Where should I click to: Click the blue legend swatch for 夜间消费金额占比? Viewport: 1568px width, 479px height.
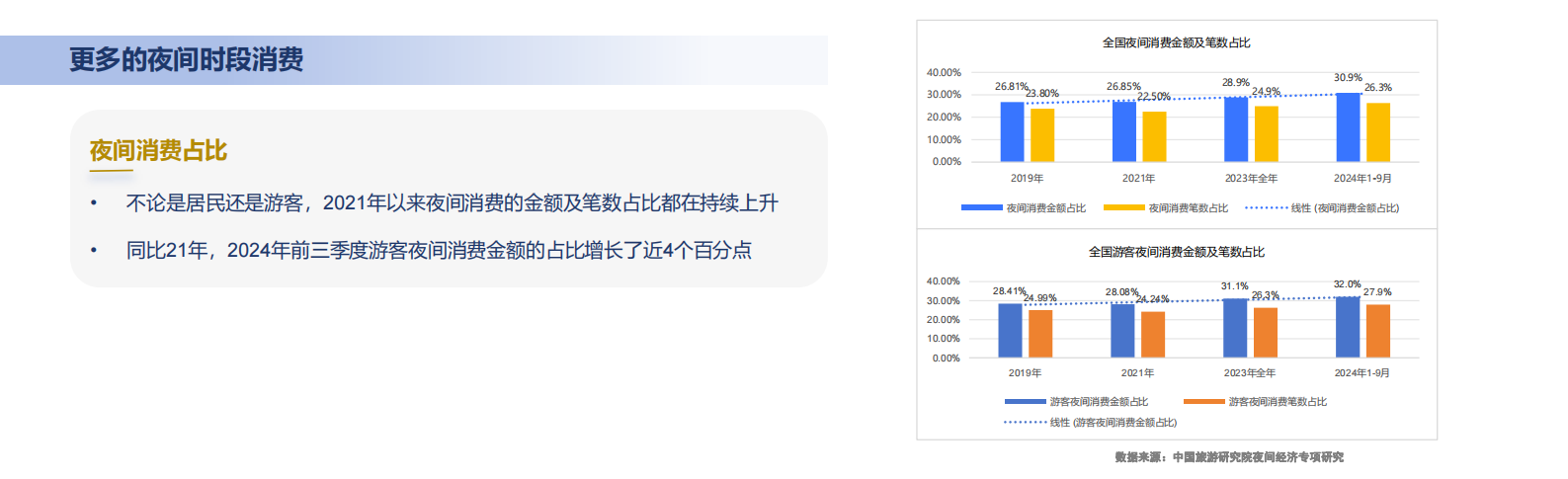click(981, 207)
